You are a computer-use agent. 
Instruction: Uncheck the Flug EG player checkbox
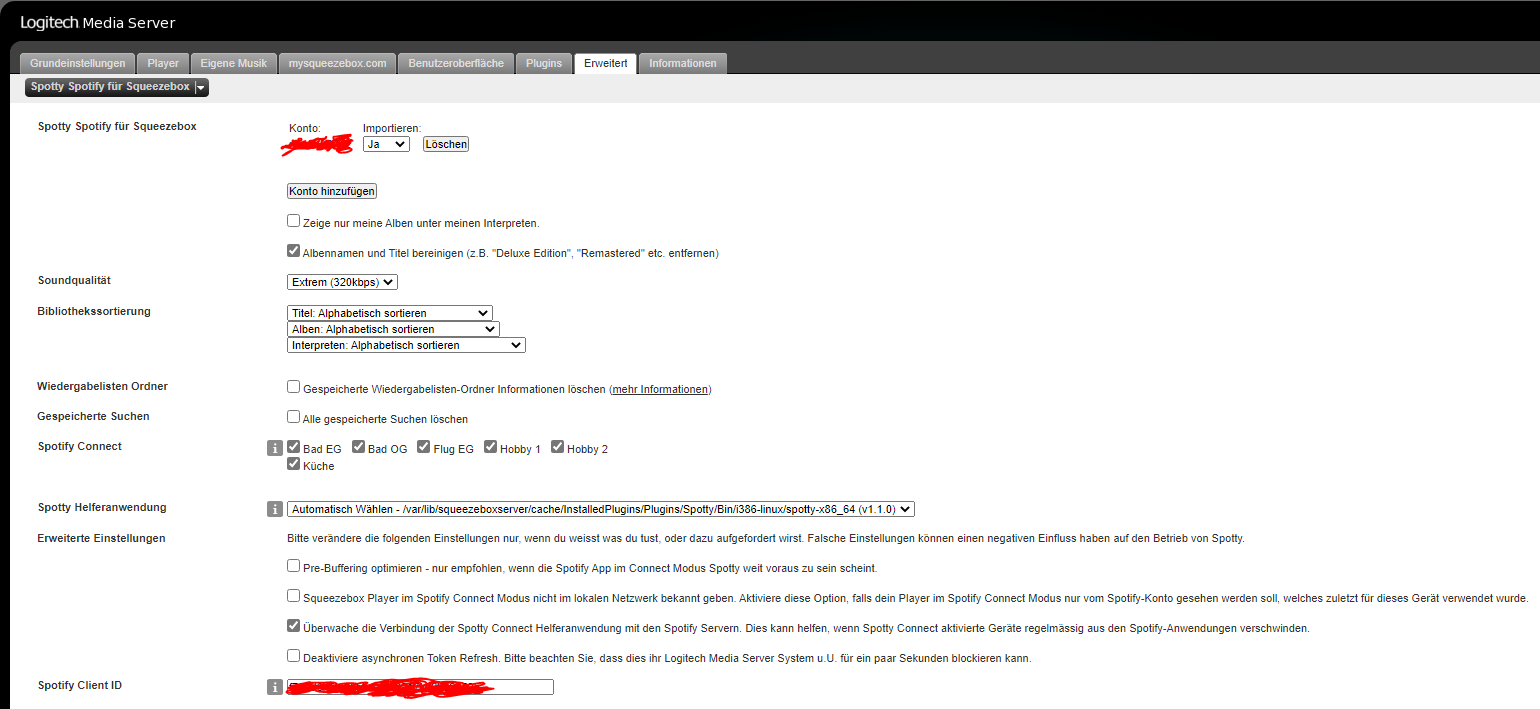click(x=424, y=447)
